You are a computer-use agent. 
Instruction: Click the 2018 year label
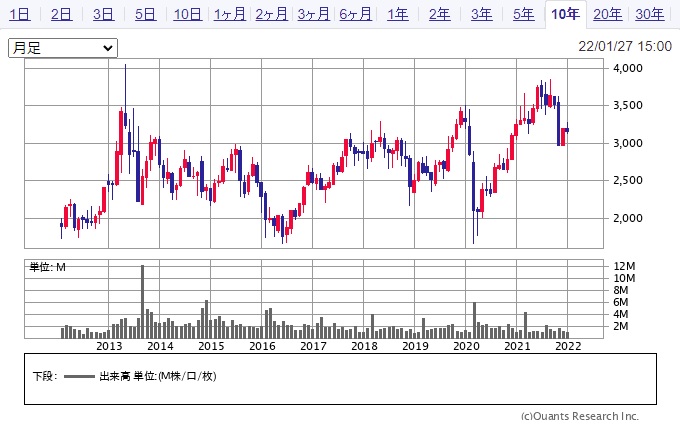click(x=364, y=346)
